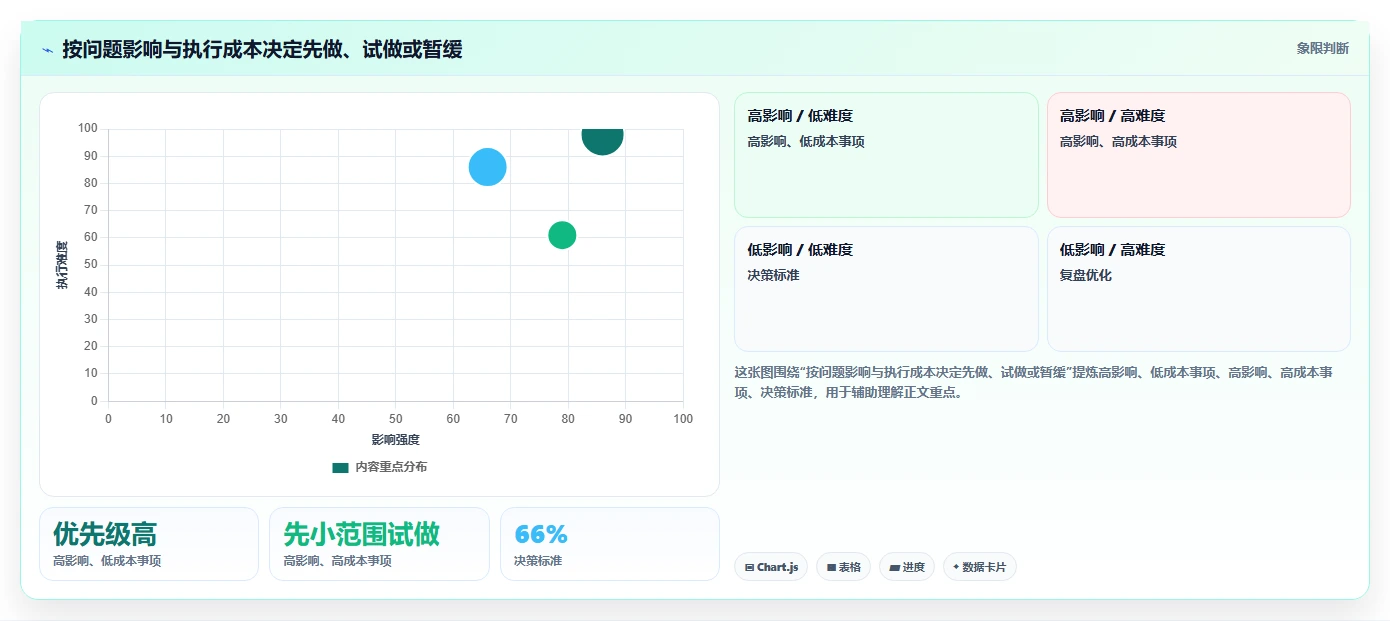Viewport: 1390px width, 621px height.
Task: Click the lightning icon beside the title
Action: point(48,50)
